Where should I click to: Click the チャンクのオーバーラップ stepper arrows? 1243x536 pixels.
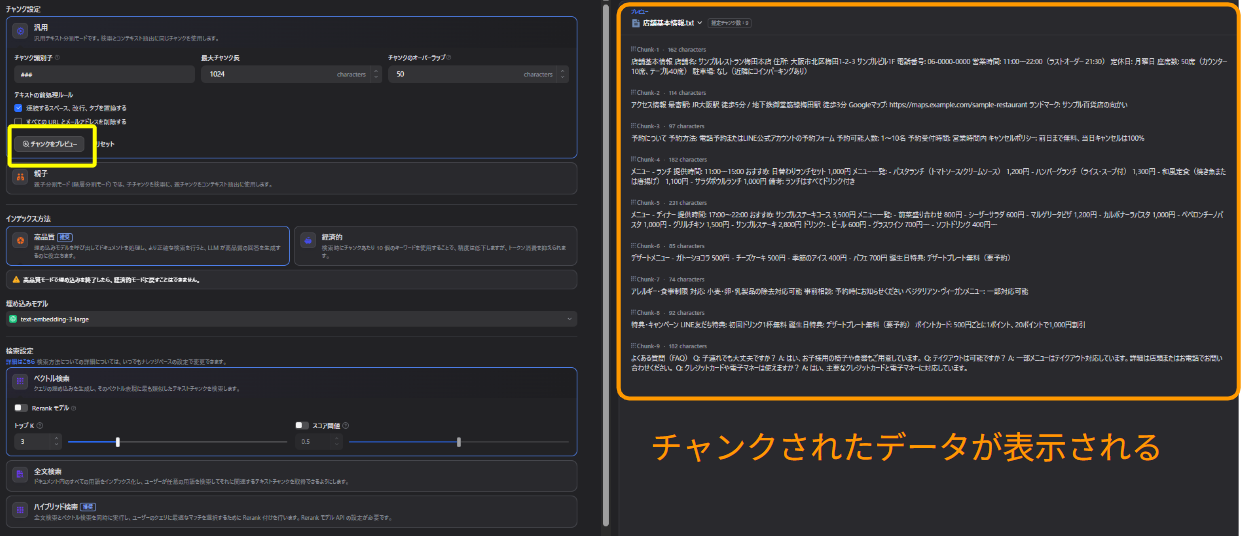562,74
